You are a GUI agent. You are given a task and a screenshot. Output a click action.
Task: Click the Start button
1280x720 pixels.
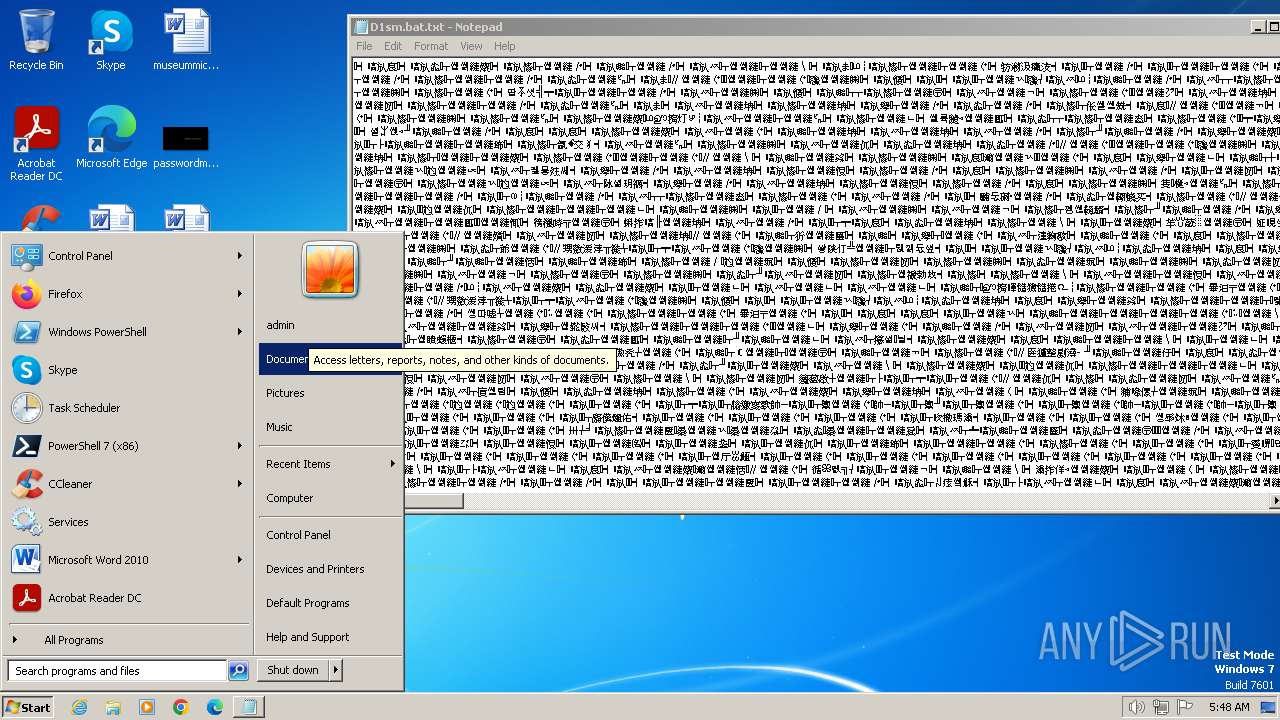[x=28, y=707]
